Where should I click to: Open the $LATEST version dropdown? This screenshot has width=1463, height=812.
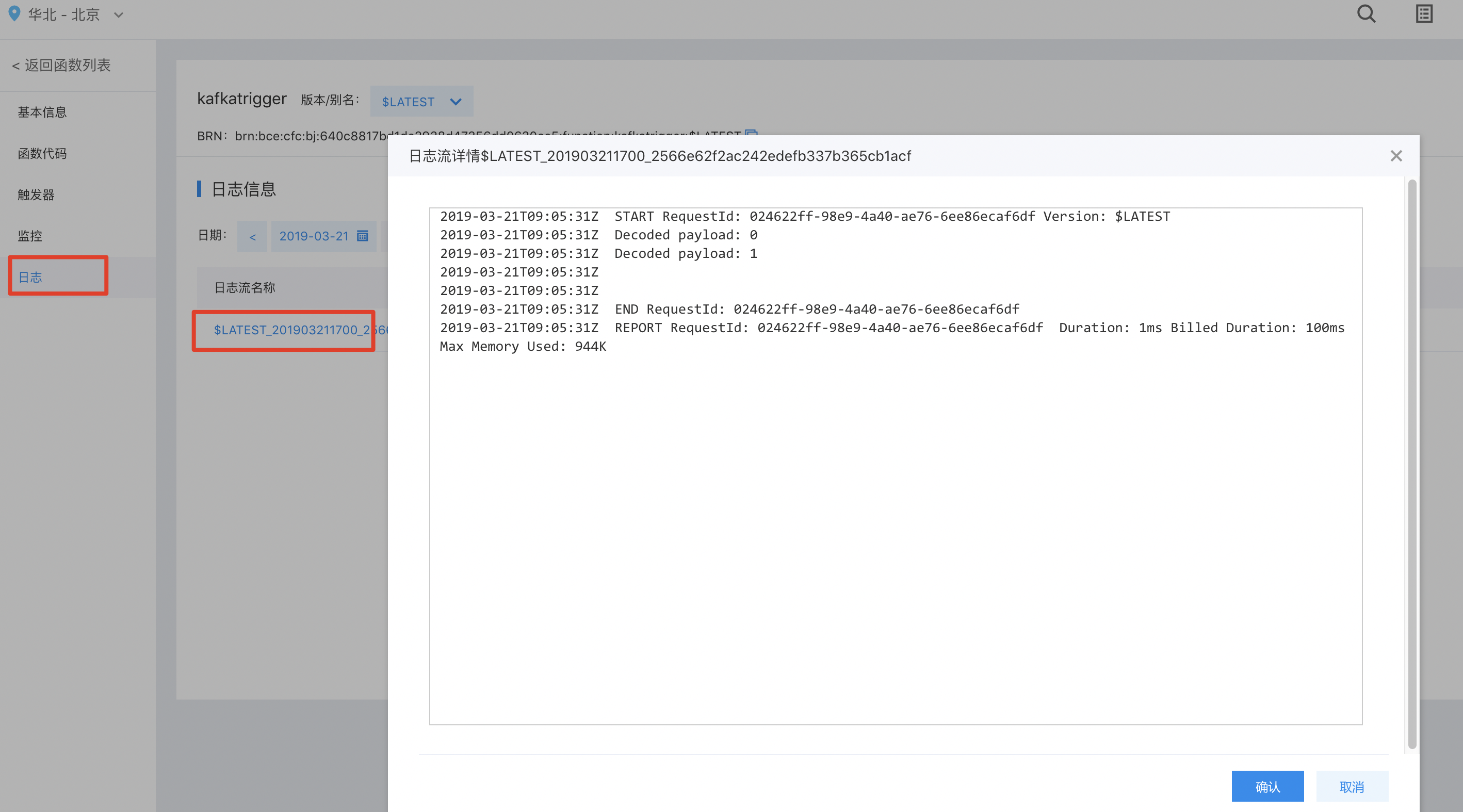(421, 102)
